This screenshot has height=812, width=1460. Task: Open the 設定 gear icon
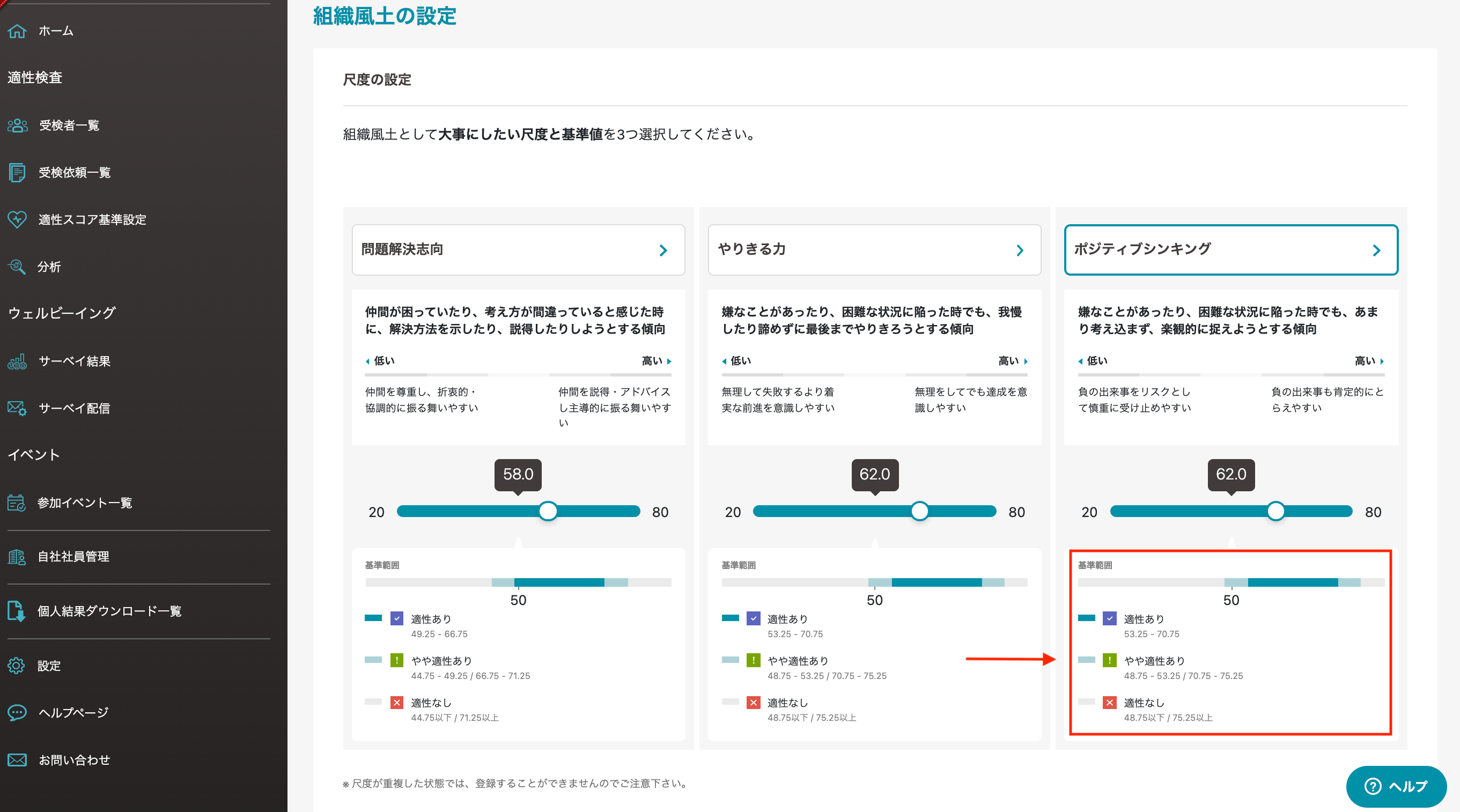click(17, 665)
